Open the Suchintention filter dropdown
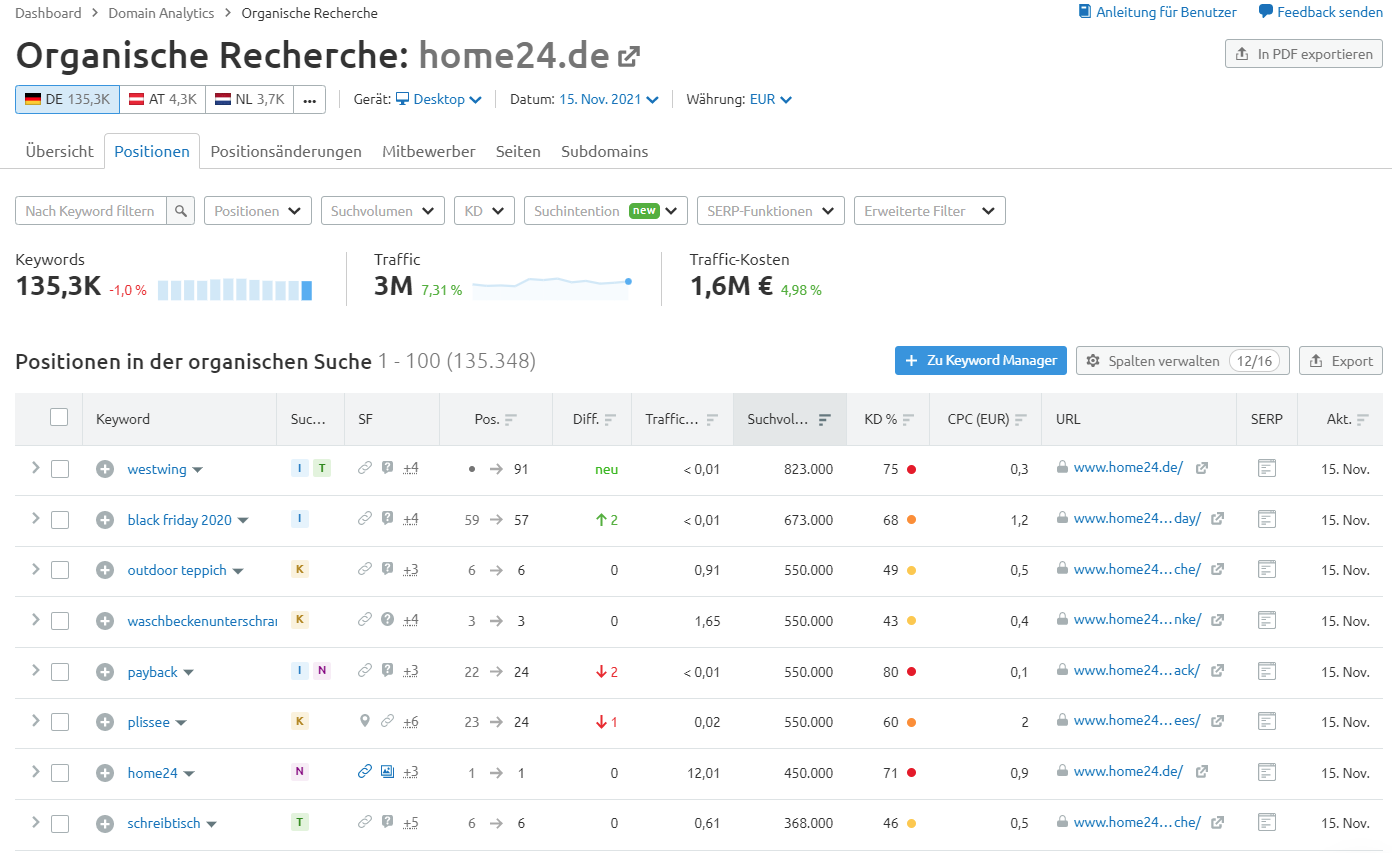 coord(606,211)
